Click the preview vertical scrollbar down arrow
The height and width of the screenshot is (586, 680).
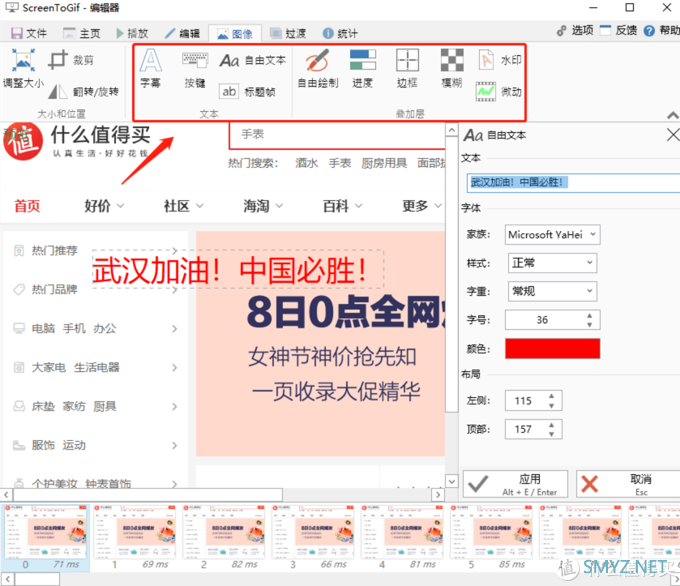451,481
